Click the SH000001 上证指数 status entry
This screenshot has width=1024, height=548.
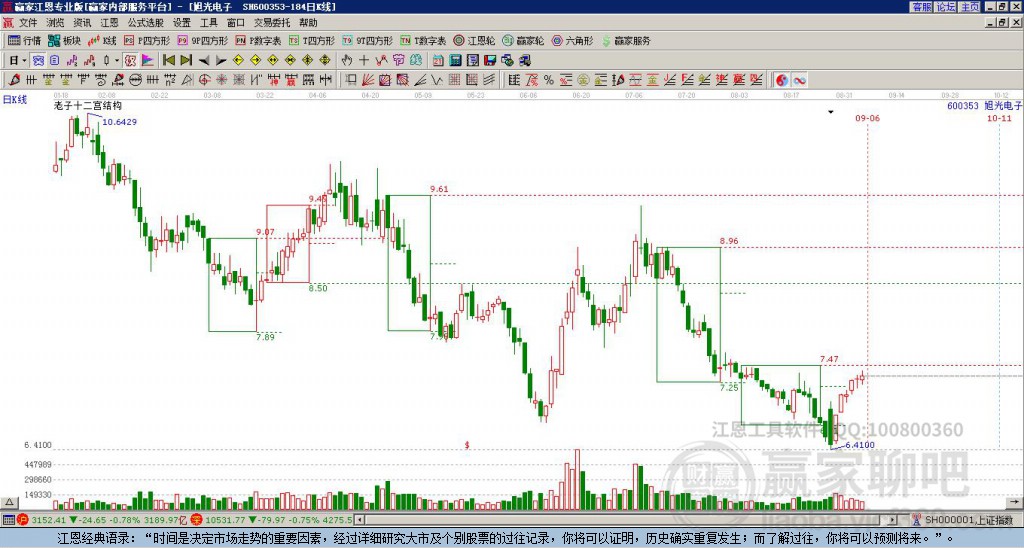pos(969,520)
